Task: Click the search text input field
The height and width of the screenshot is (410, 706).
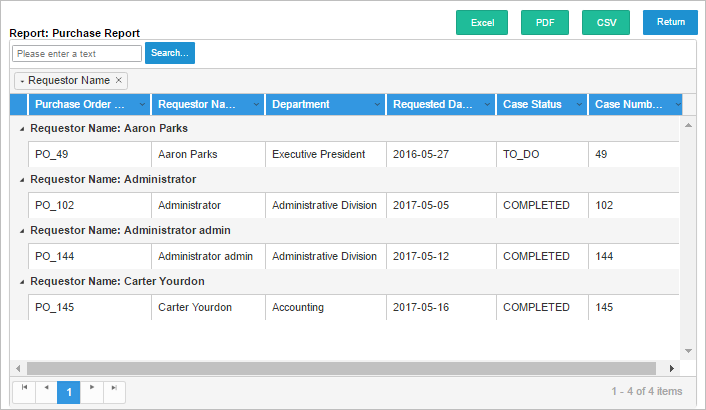Action: tap(77, 53)
